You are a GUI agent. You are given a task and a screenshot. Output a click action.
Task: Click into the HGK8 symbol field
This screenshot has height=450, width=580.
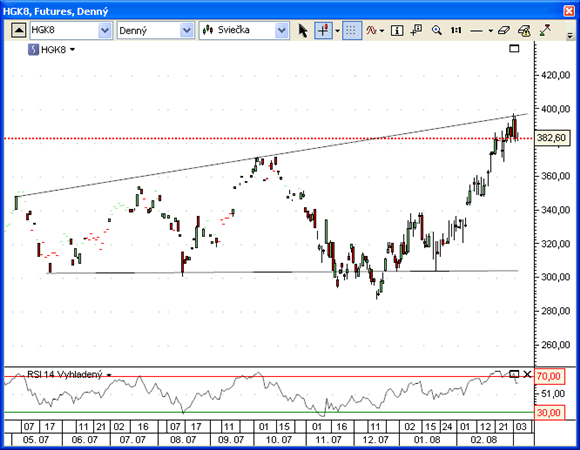(x=64, y=30)
